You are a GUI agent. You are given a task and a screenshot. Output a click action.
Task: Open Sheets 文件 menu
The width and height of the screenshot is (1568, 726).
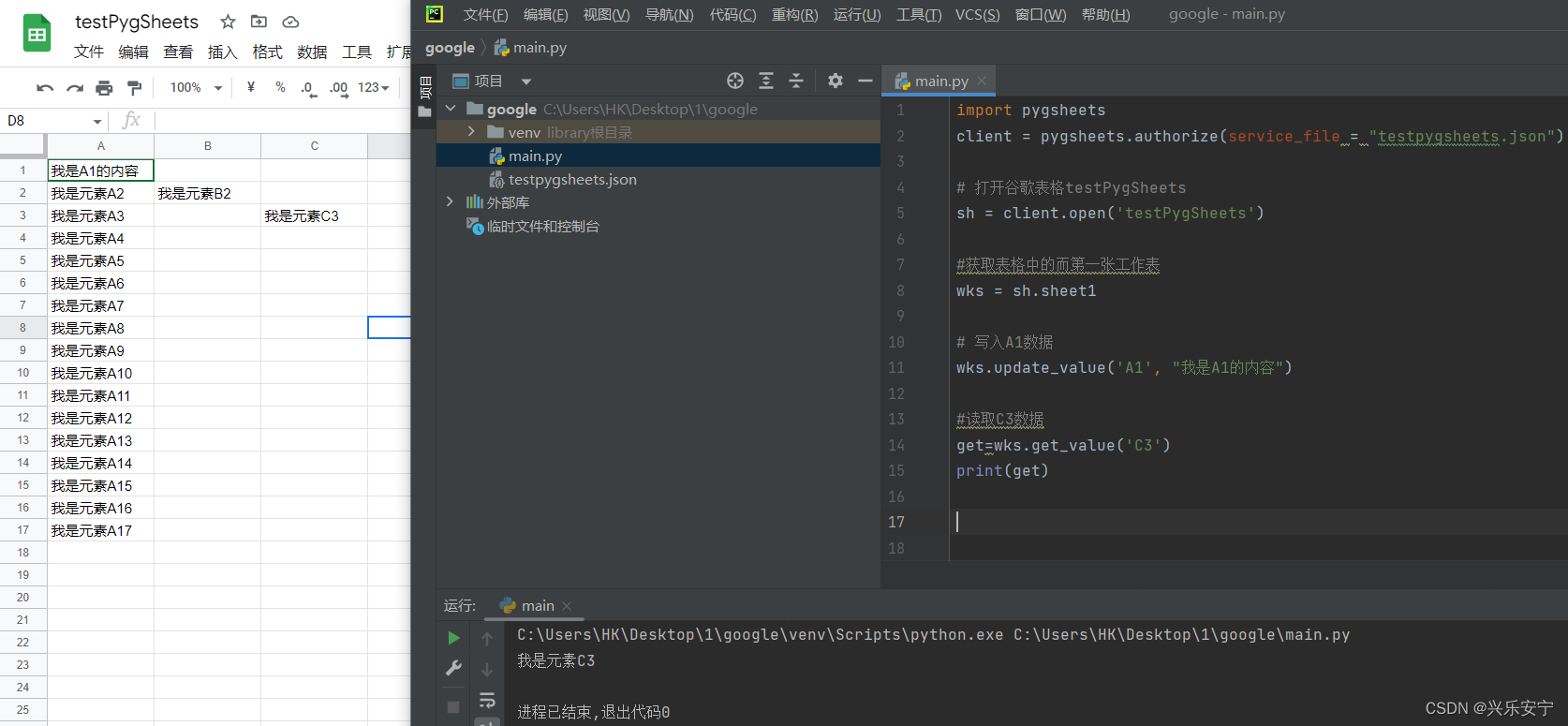[x=89, y=52]
